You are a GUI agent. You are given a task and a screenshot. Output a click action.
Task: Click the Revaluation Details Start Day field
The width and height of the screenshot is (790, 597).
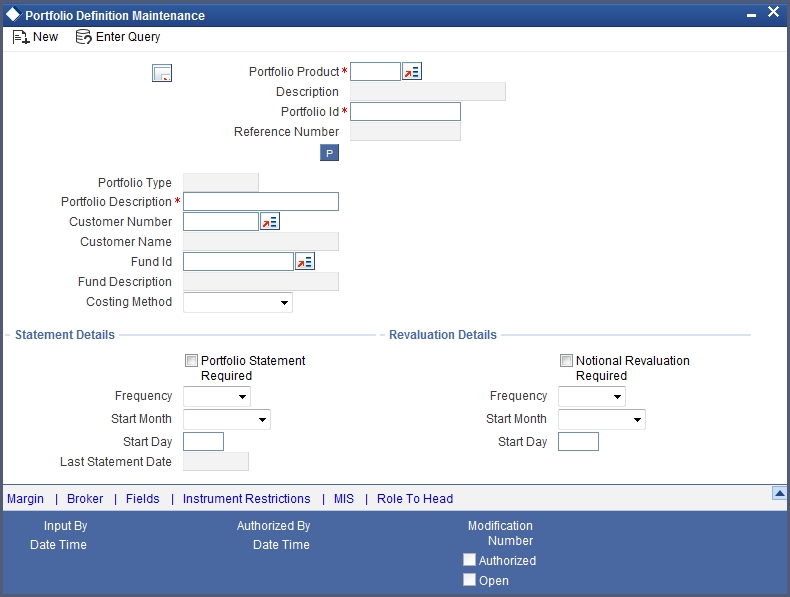578,442
